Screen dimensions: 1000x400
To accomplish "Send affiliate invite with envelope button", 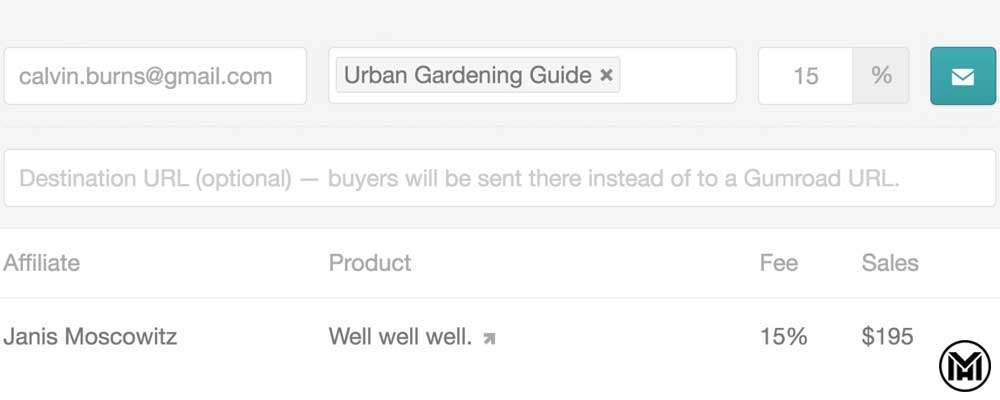I will pos(962,76).
